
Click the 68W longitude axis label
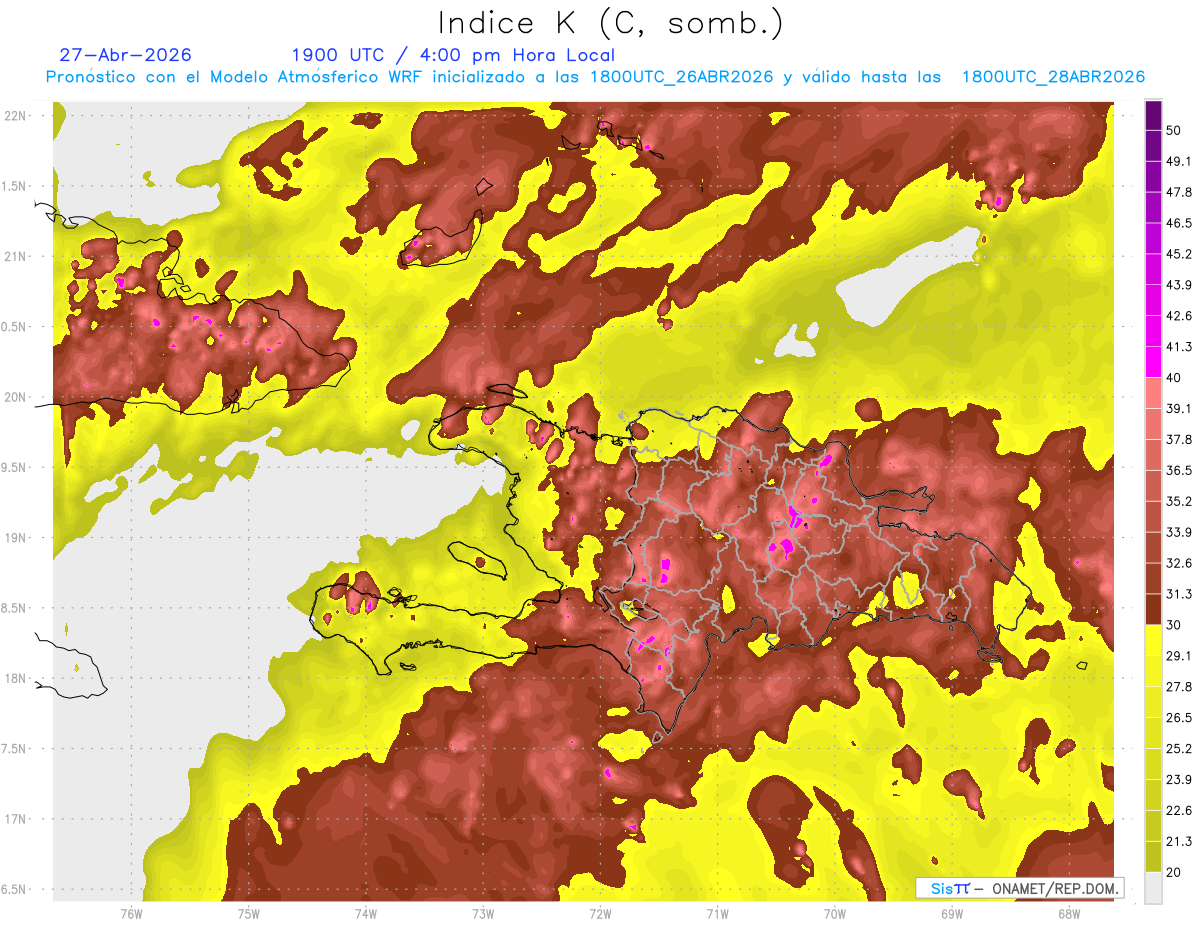(x=1068, y=913)
